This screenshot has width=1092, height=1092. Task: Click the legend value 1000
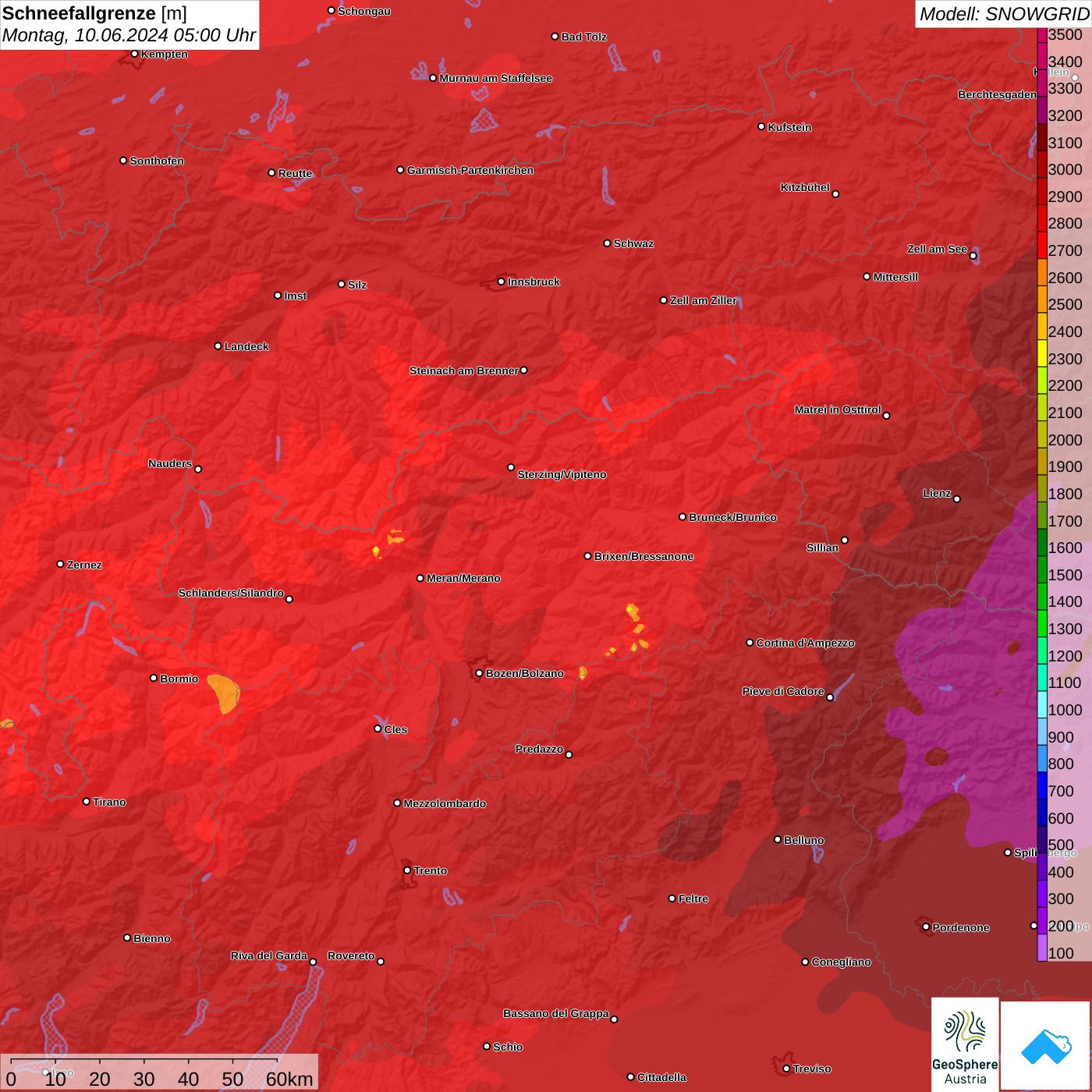[1065, 710]
